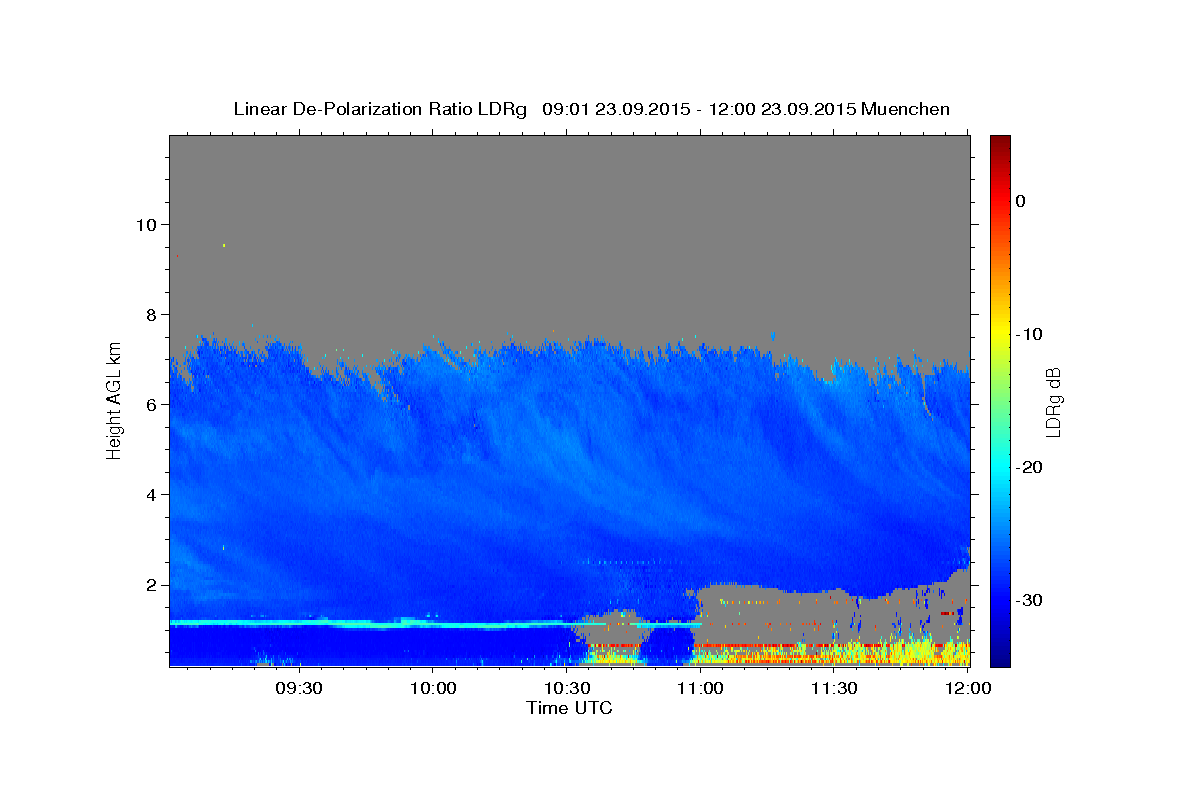Click the '12:00' time axis label
This screenshot has height=800, width=1200.
point(967,688)
